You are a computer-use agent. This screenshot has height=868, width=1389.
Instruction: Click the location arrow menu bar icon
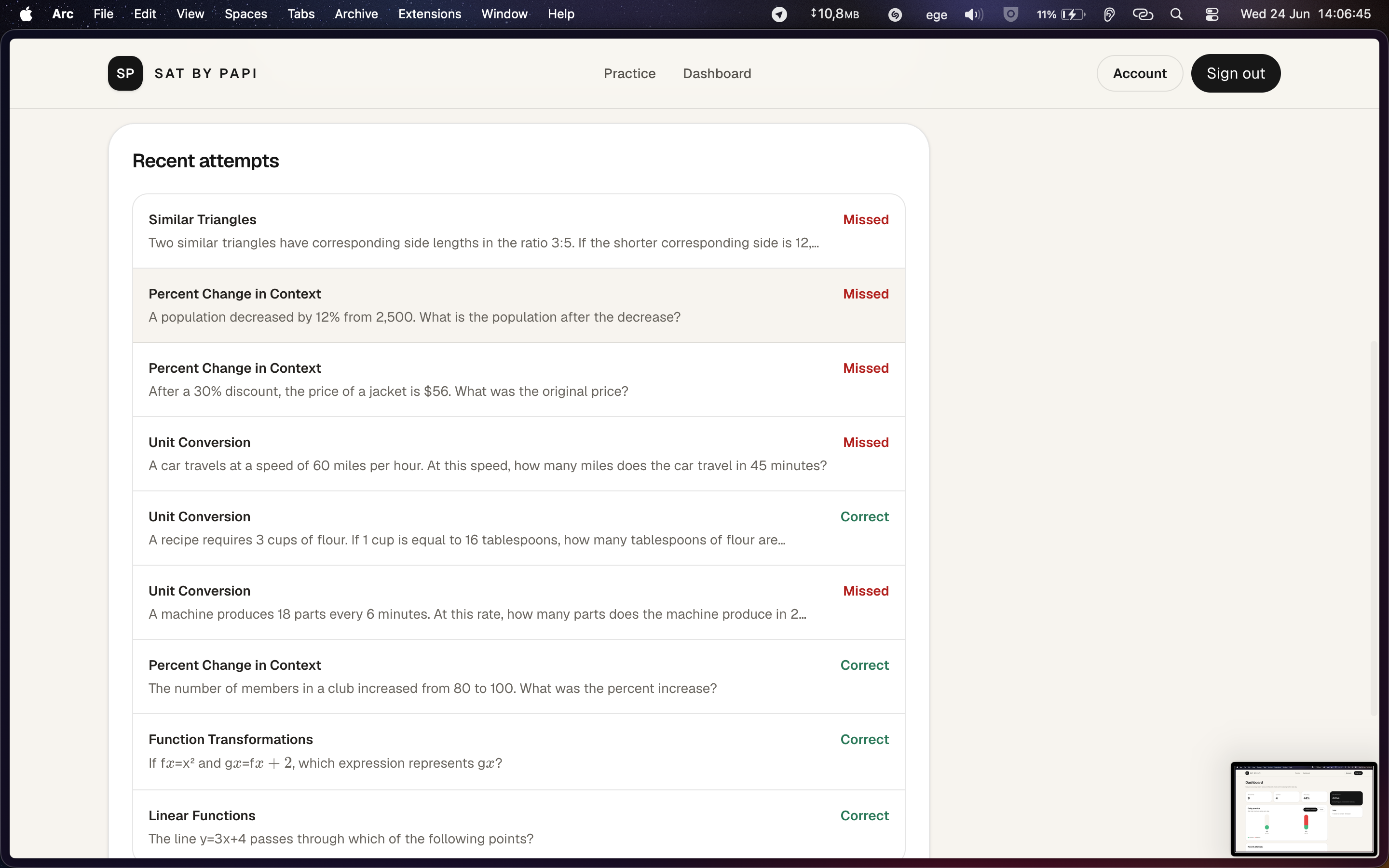[779, 14]
